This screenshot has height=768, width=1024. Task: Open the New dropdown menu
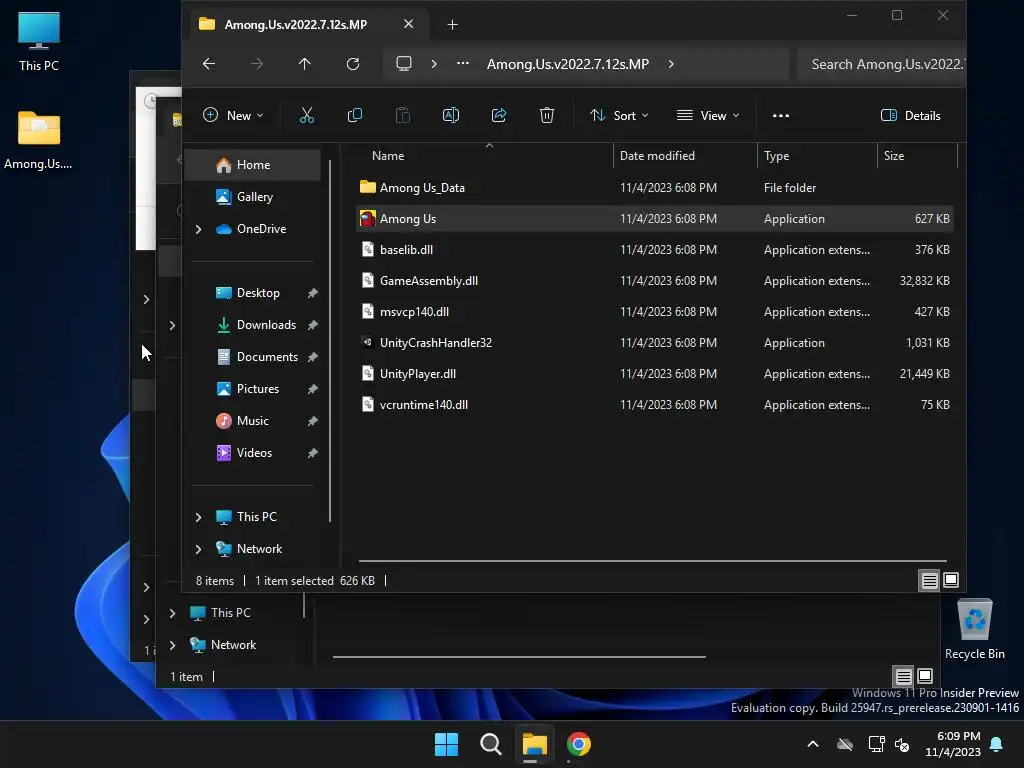pos(233,116)
